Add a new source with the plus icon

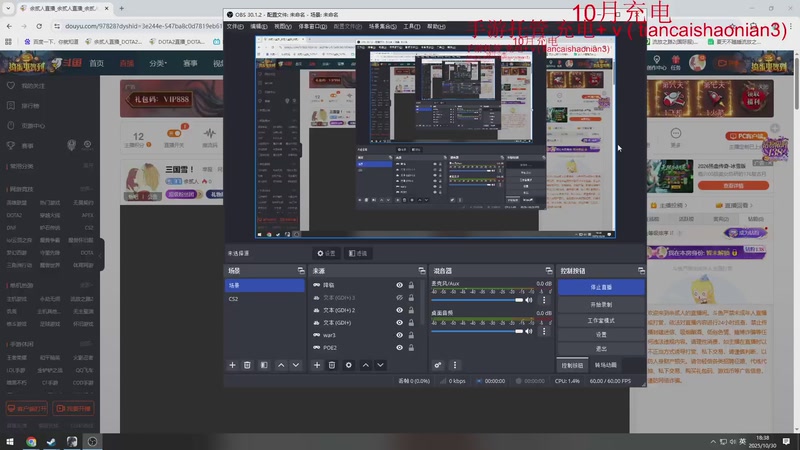pos(317,365)
